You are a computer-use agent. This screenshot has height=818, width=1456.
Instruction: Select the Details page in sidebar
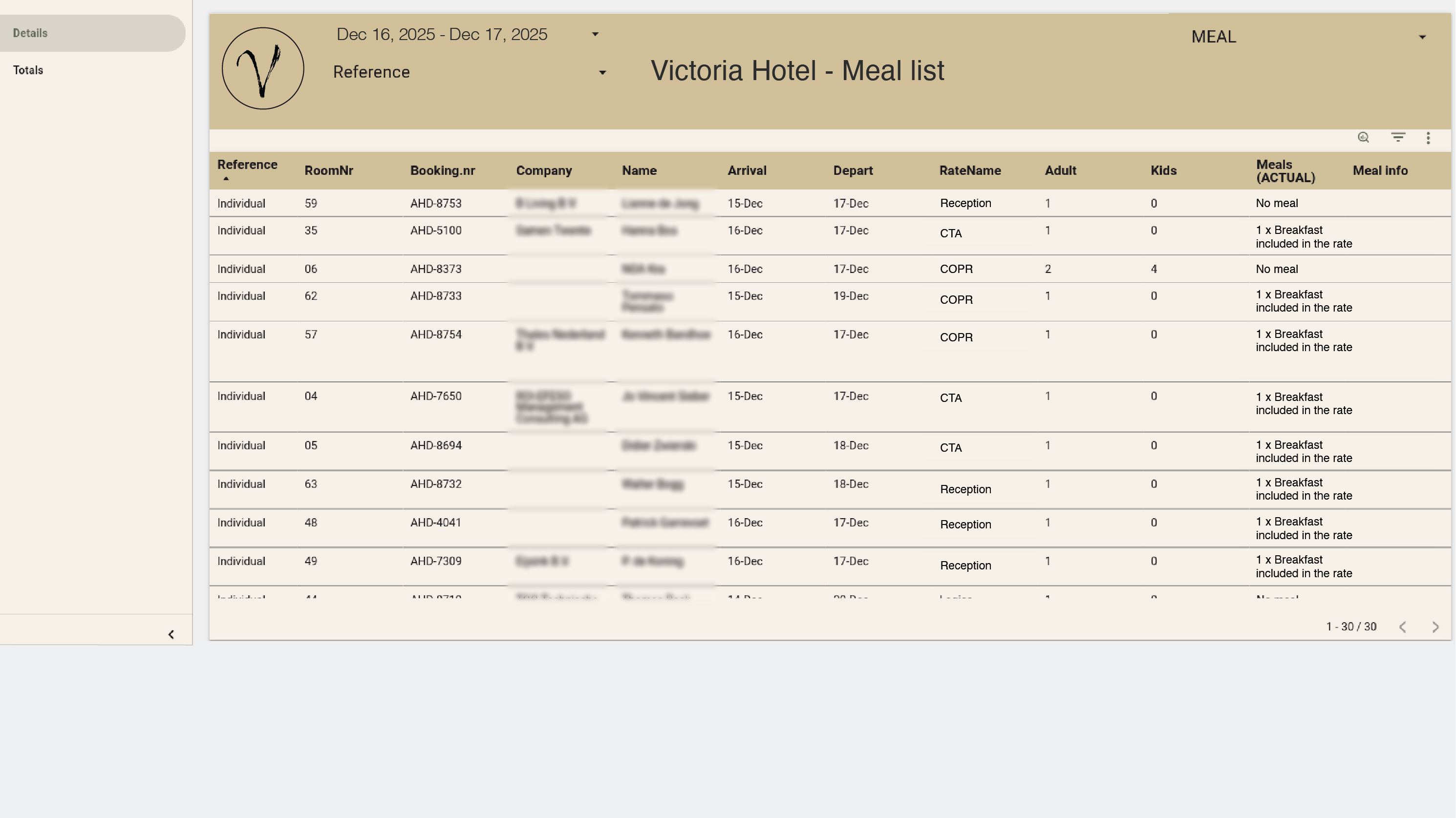pos(30,33)
